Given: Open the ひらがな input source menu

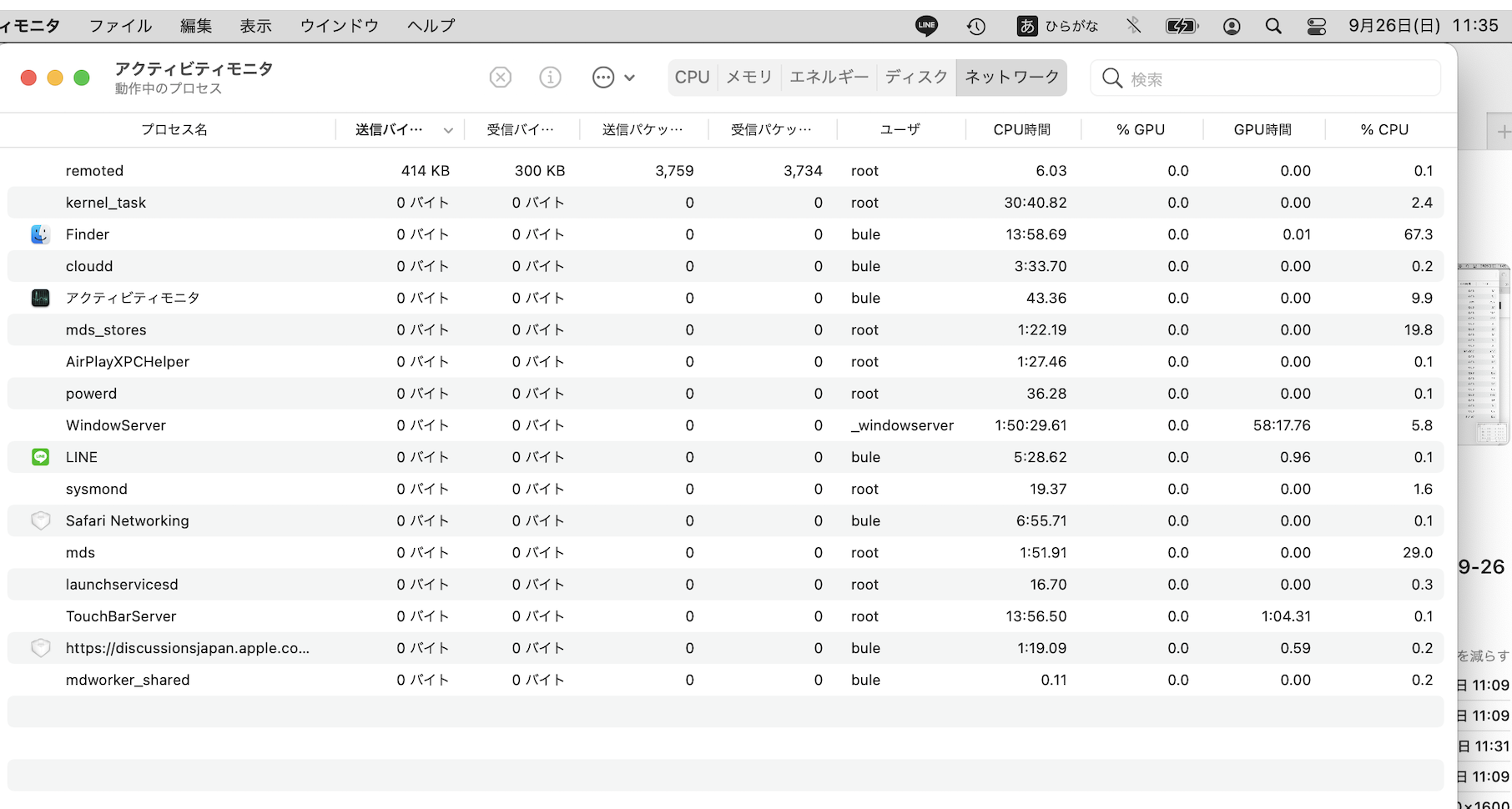Looking at the screenshot, I should pos(1058,26).
